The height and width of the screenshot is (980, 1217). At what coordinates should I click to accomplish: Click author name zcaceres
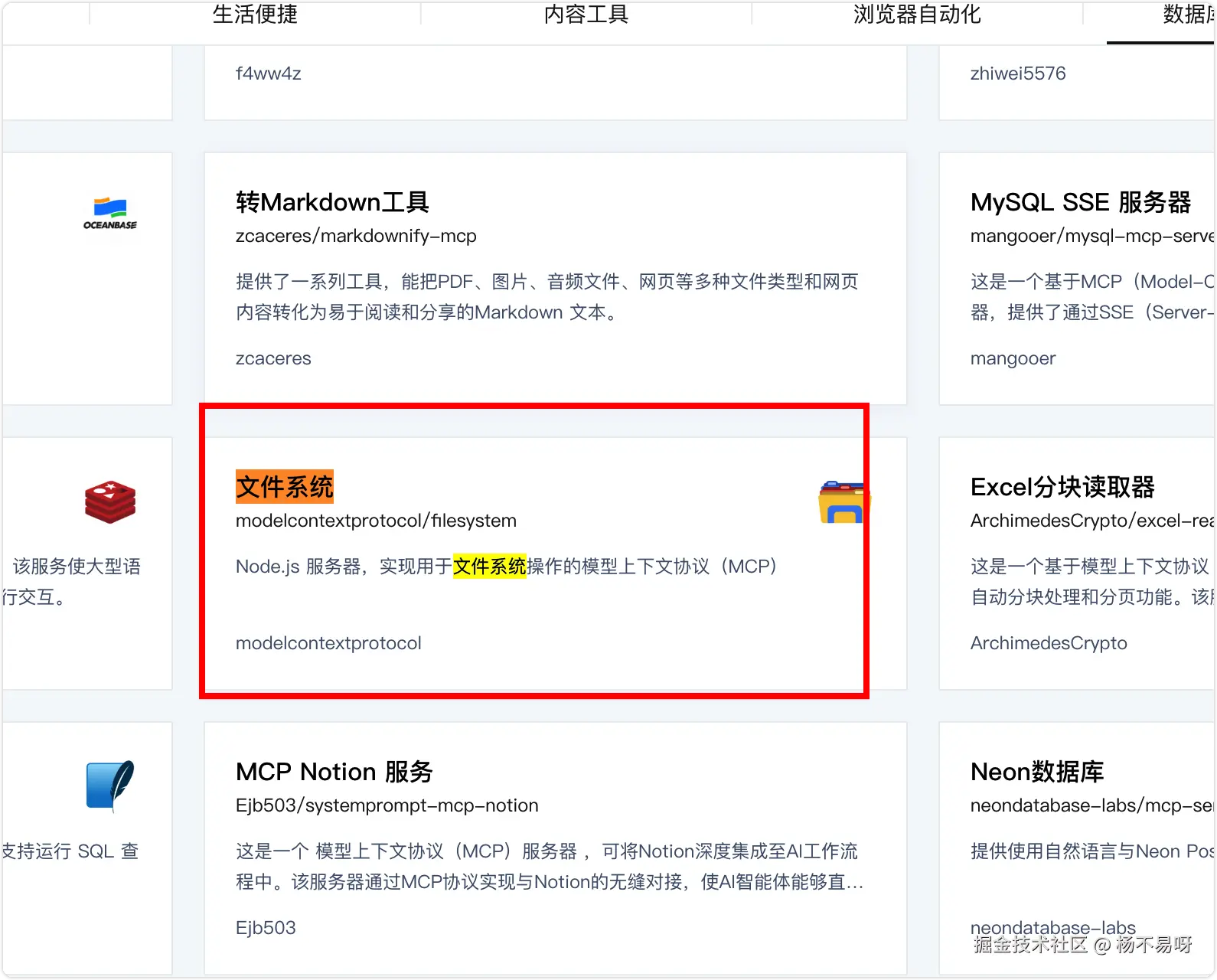coord(273,358)
